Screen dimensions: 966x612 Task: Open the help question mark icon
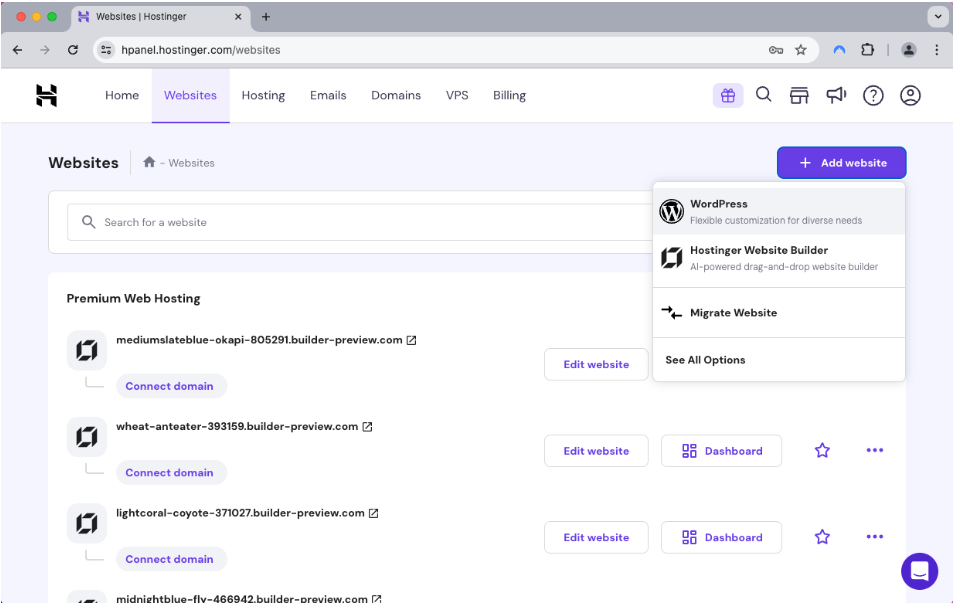click(x=873, y=96)
